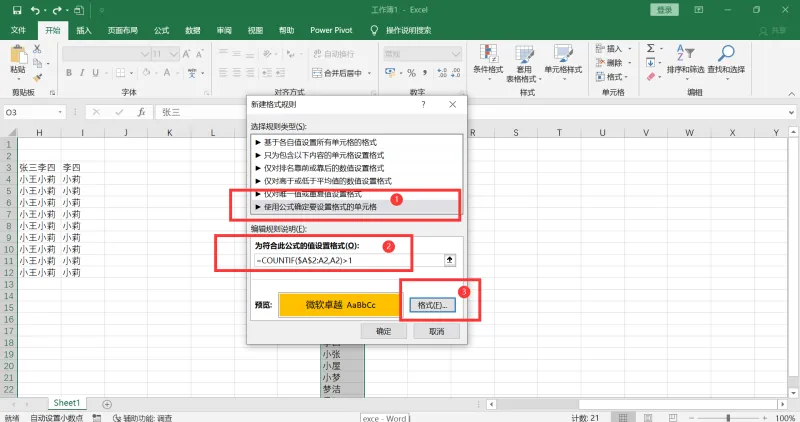The width and height of the screenshot is (800, 422).
Task: Toggle Underline formatting button
Action: pos(95,73)
